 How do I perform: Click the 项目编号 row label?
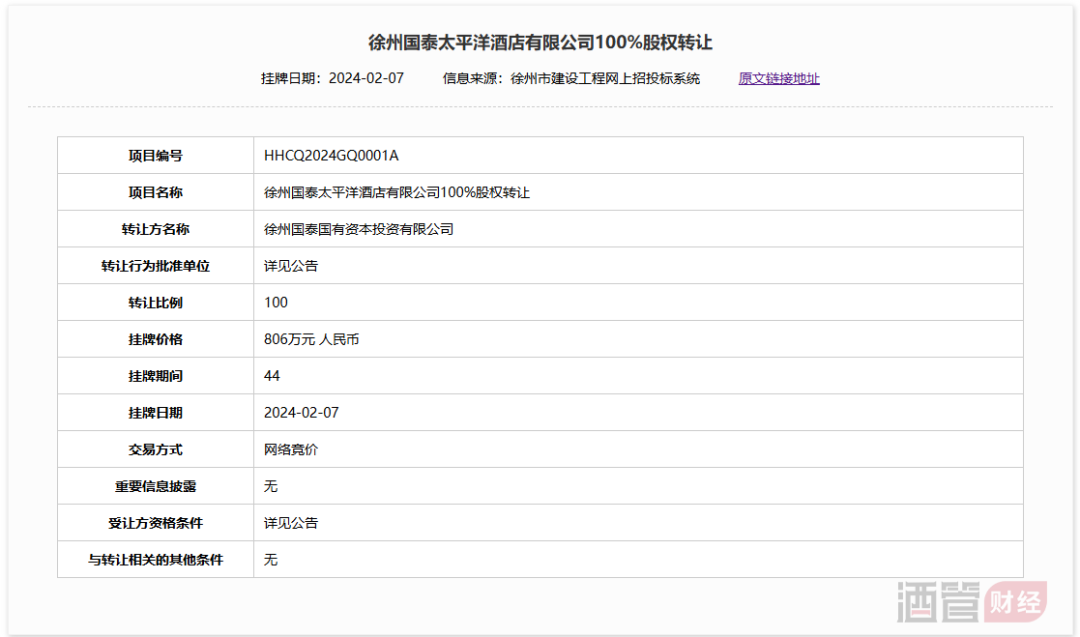(155, 155)
